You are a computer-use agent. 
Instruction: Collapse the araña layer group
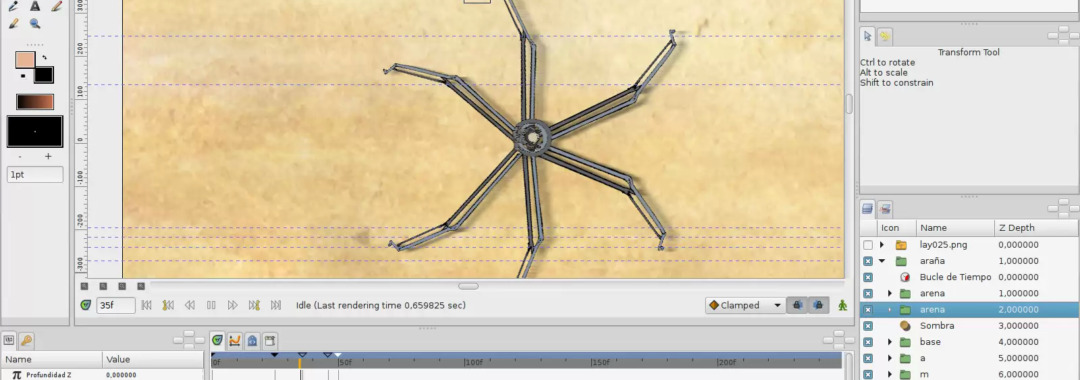[x=882, y=261]
